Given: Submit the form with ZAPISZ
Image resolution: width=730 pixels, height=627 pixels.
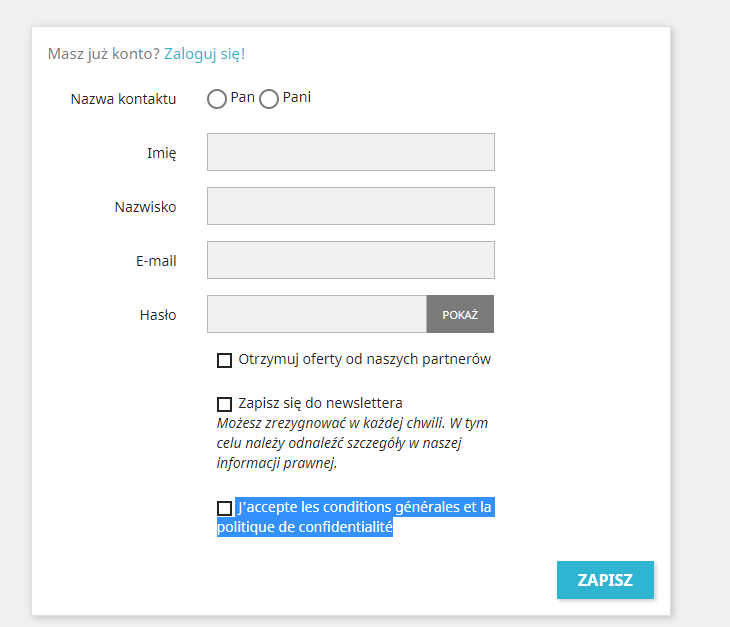Looking at the screenshot, I should 605,580.
